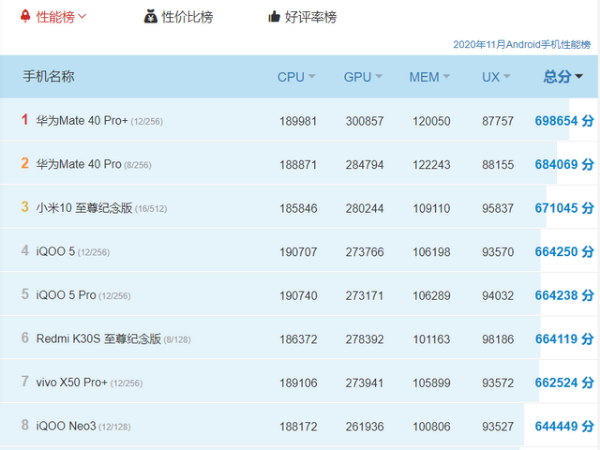Click the MEM column header

424,77
